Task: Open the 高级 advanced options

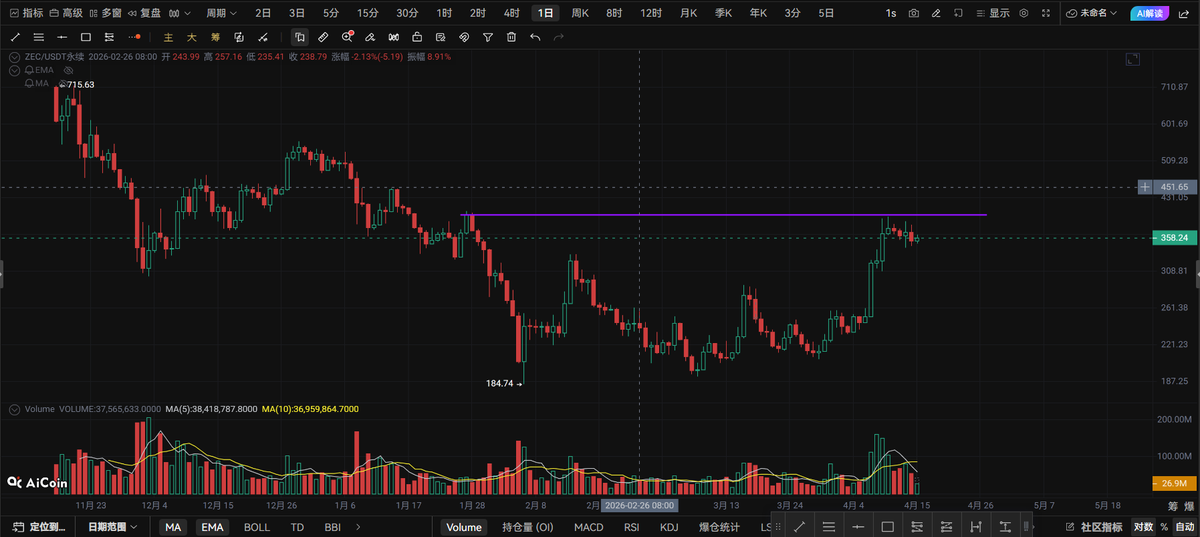Action: (66, 13)
